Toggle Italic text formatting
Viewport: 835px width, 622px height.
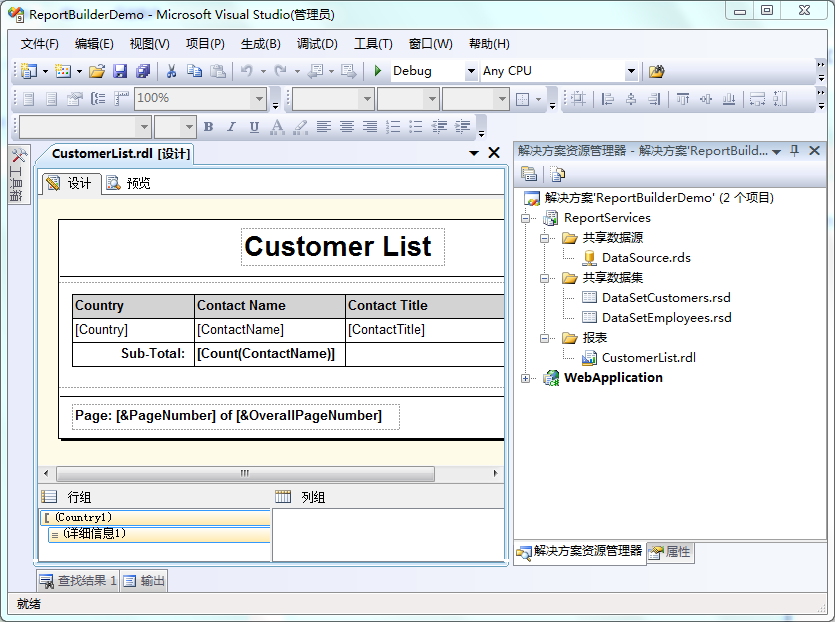point(231,127)
